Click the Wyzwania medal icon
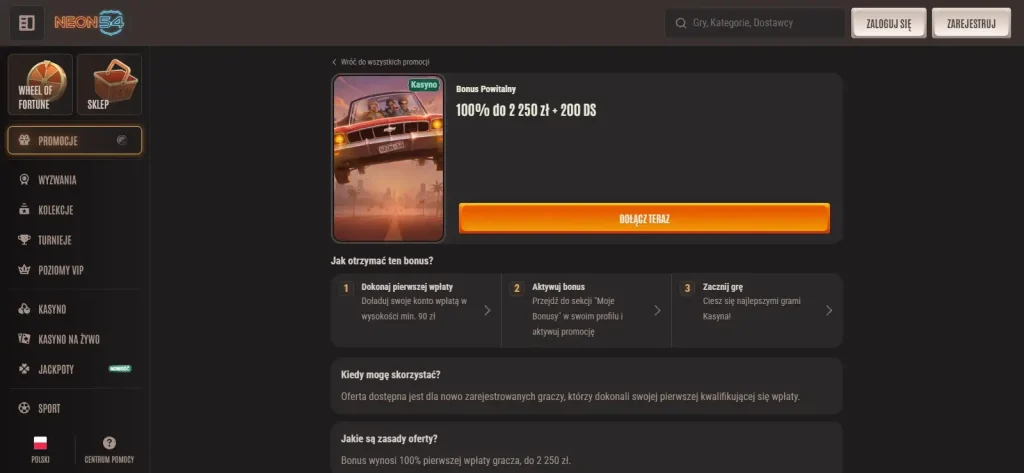 coord(24,180)
